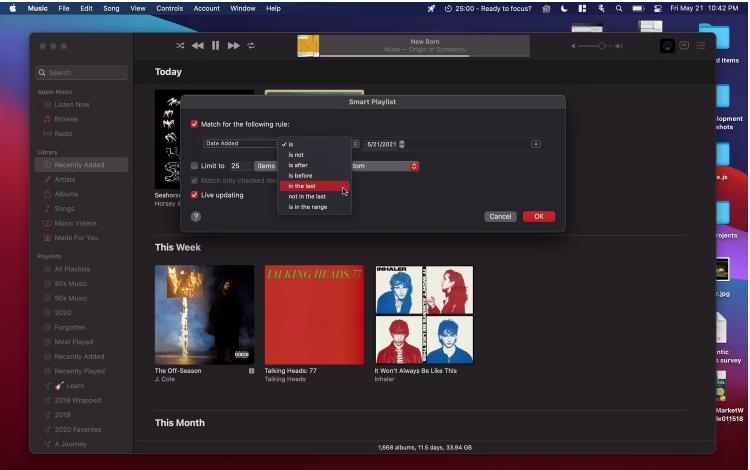
Task: Click the 5/21/2021 date field
Action: (x=381, y=144)
